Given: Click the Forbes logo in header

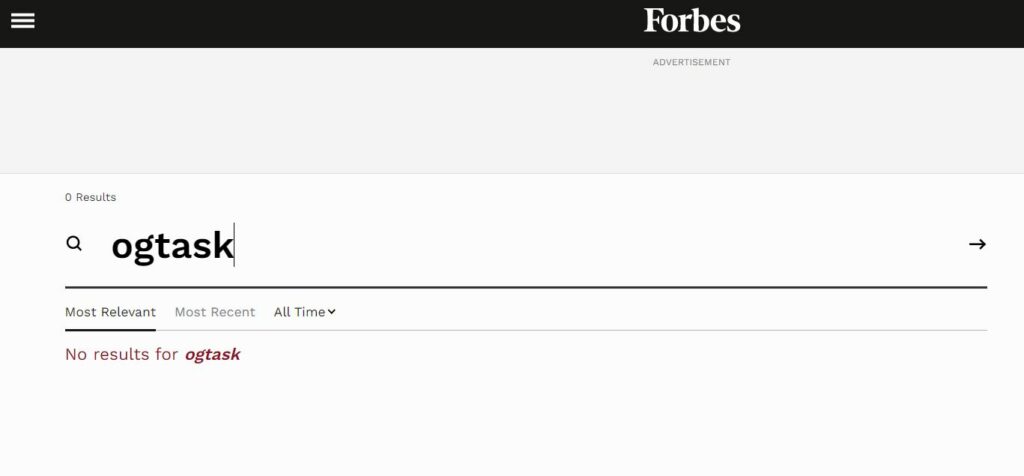Looking at the screenshot, I should pyautogui.click(x=692, y=20).
